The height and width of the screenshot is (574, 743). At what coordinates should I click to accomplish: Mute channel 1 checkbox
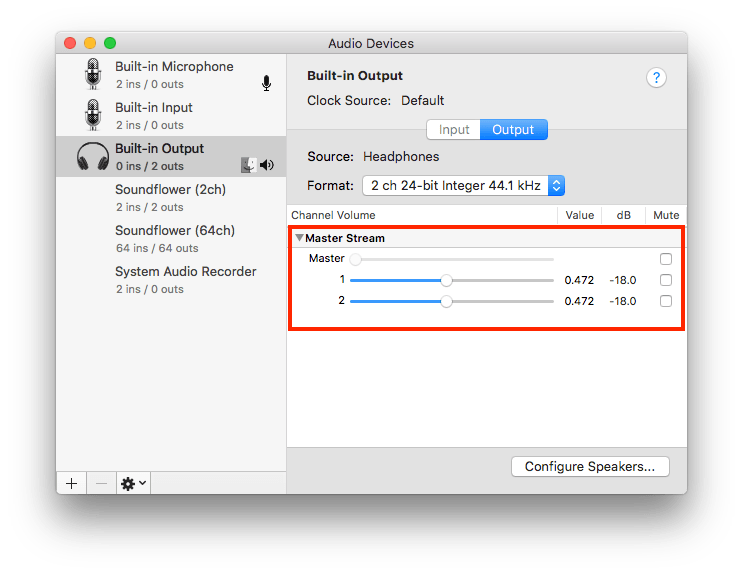point(666,280)
